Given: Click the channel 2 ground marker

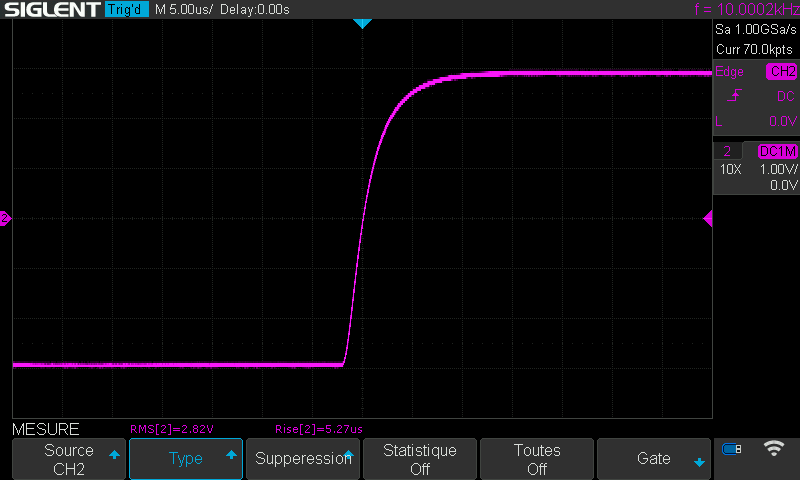Looking at the screenshot, I should click(x=5, y=219).
